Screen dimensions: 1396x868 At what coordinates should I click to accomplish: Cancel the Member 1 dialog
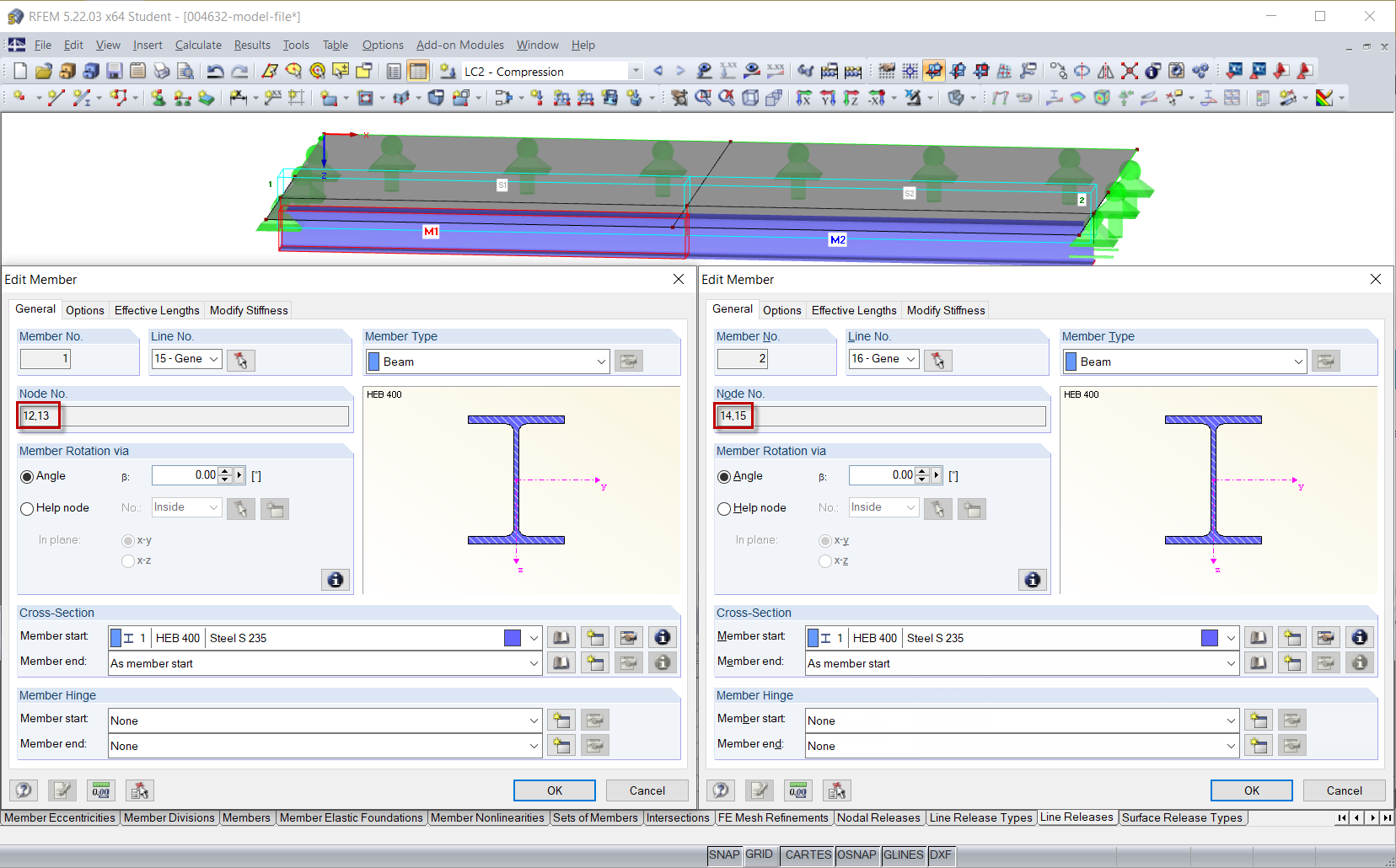647,790
